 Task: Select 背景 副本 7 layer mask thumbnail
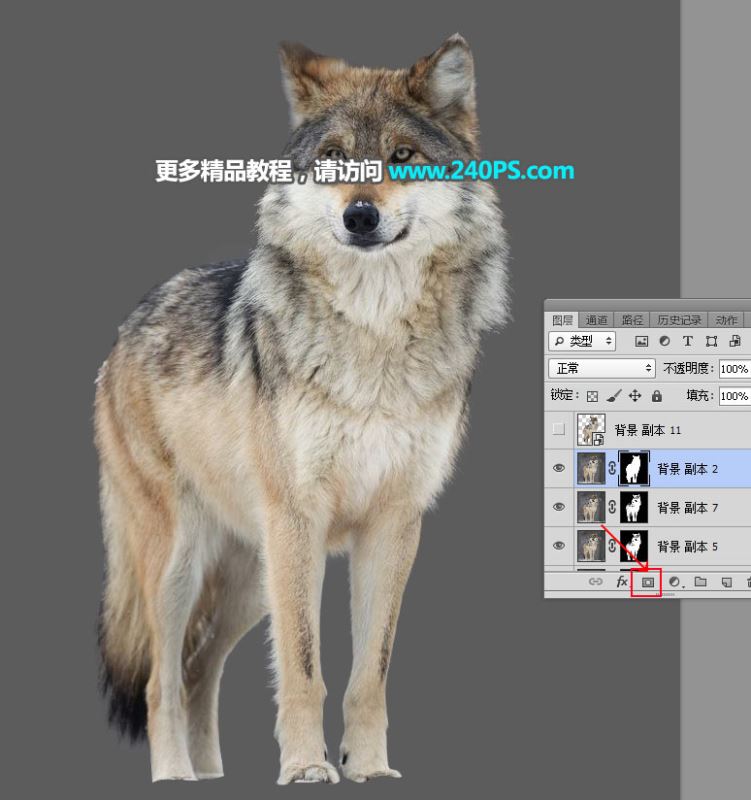pos(634,507)
